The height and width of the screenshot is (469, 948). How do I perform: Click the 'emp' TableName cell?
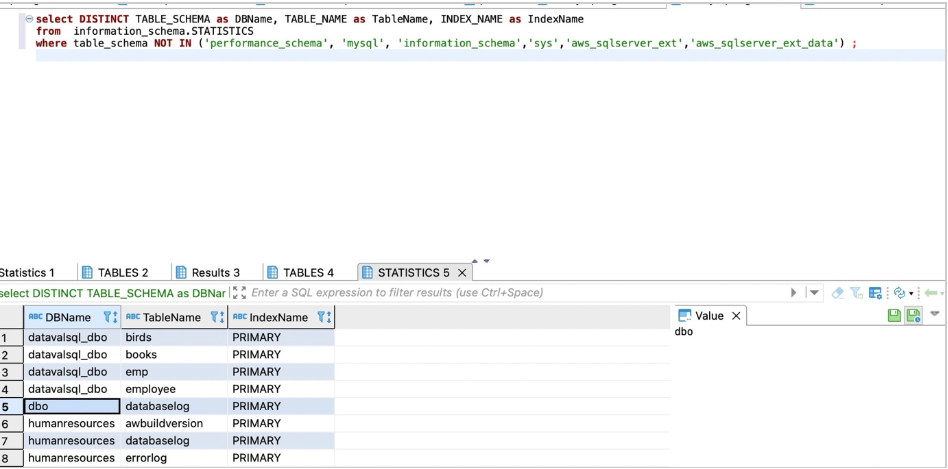coord(174,372)
